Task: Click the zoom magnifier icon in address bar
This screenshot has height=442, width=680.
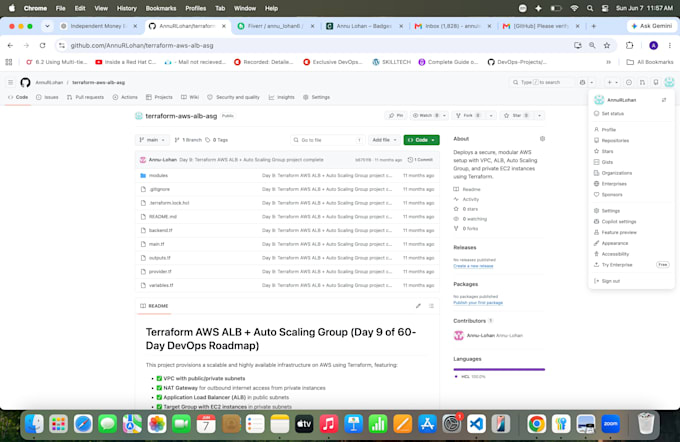Action: click(x=592, y=45)
